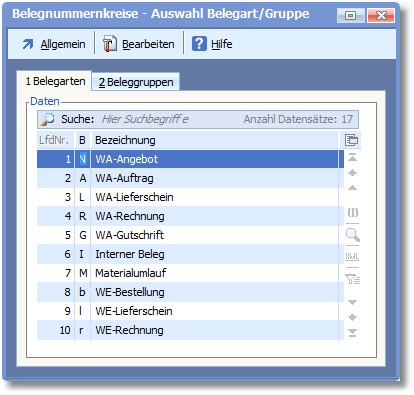The image size is (414, 395).
Task: Click the LfdNr. column header
Action: click(55, 140)
